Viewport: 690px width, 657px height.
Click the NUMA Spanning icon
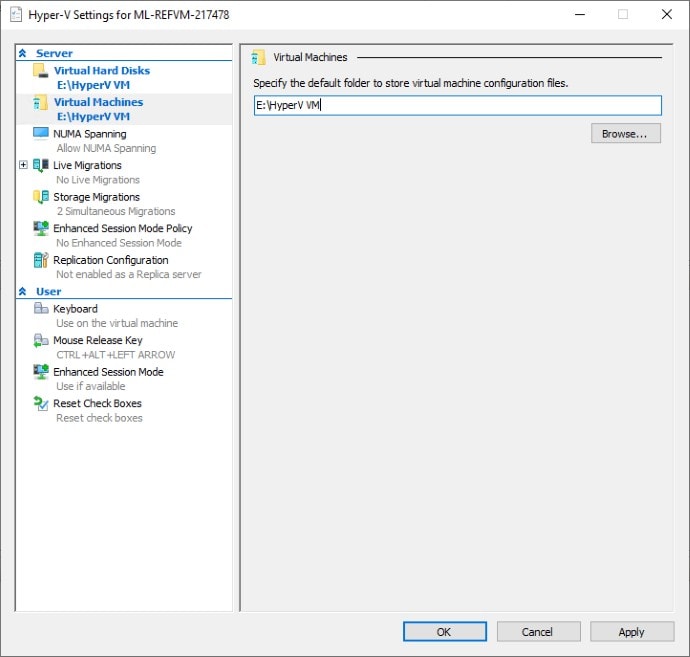point(40,134)
